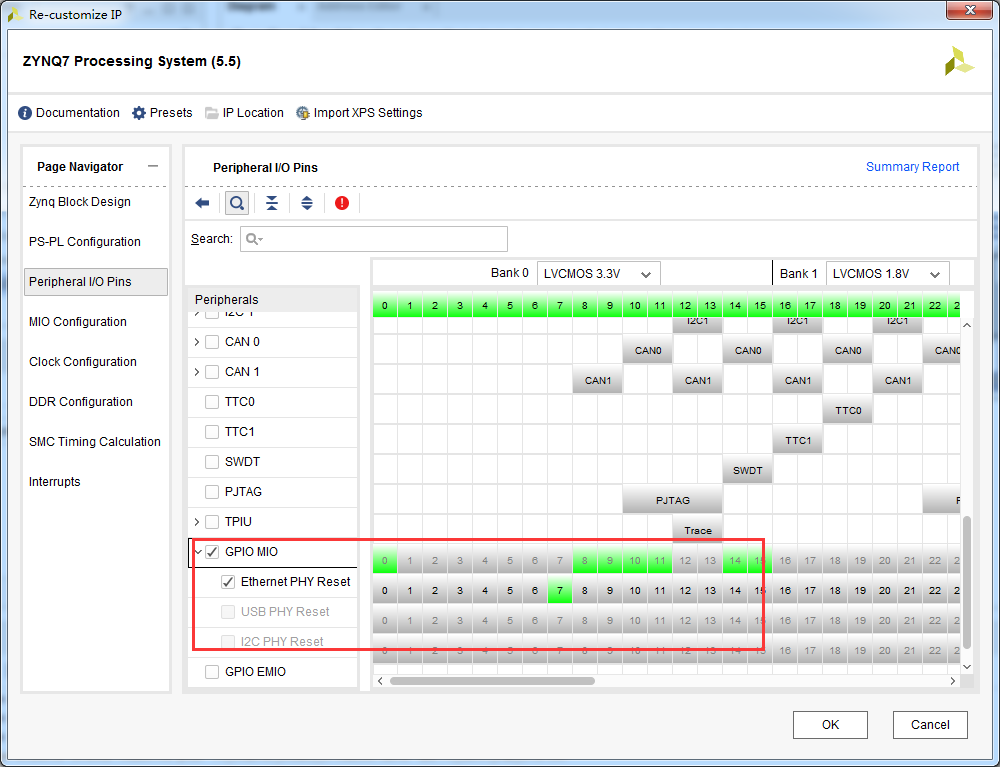The image size is (1000, 767).
Task: Click the CAN0 block at pins 10-11
Action: pyautogui.click(x=648, y=350)
